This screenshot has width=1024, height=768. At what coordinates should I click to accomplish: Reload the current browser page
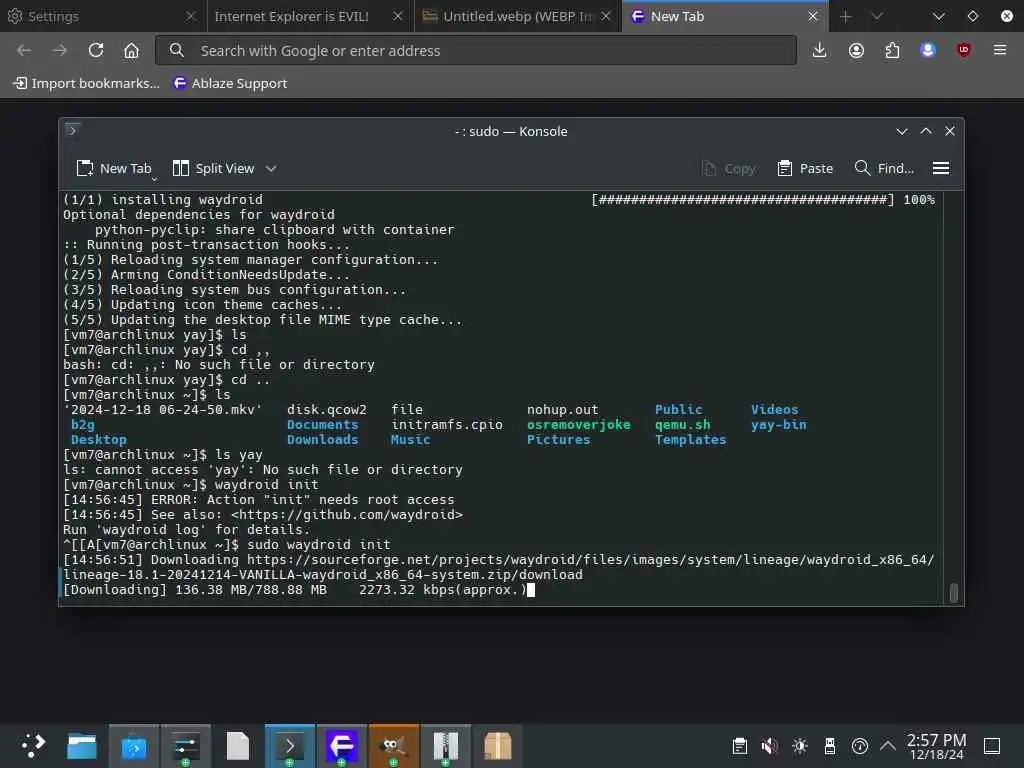(x=96, y=50)
